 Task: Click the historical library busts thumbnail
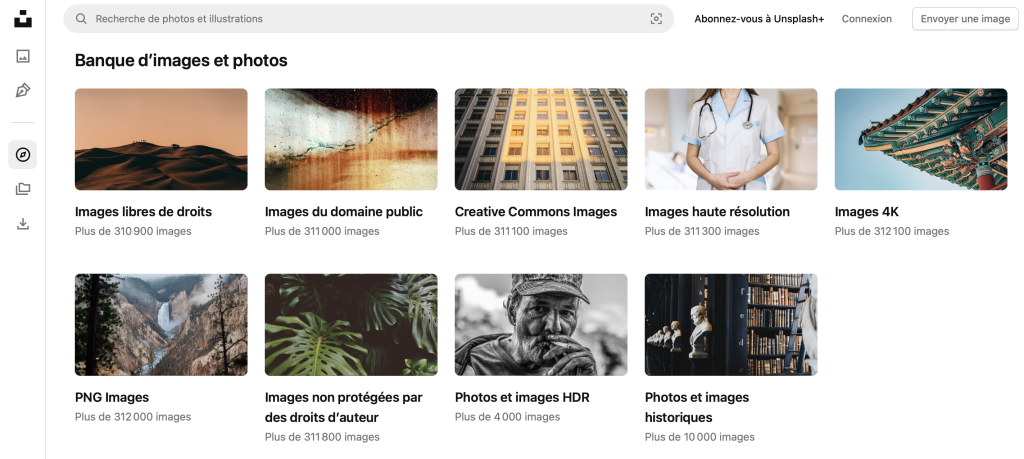coord(731,325)
